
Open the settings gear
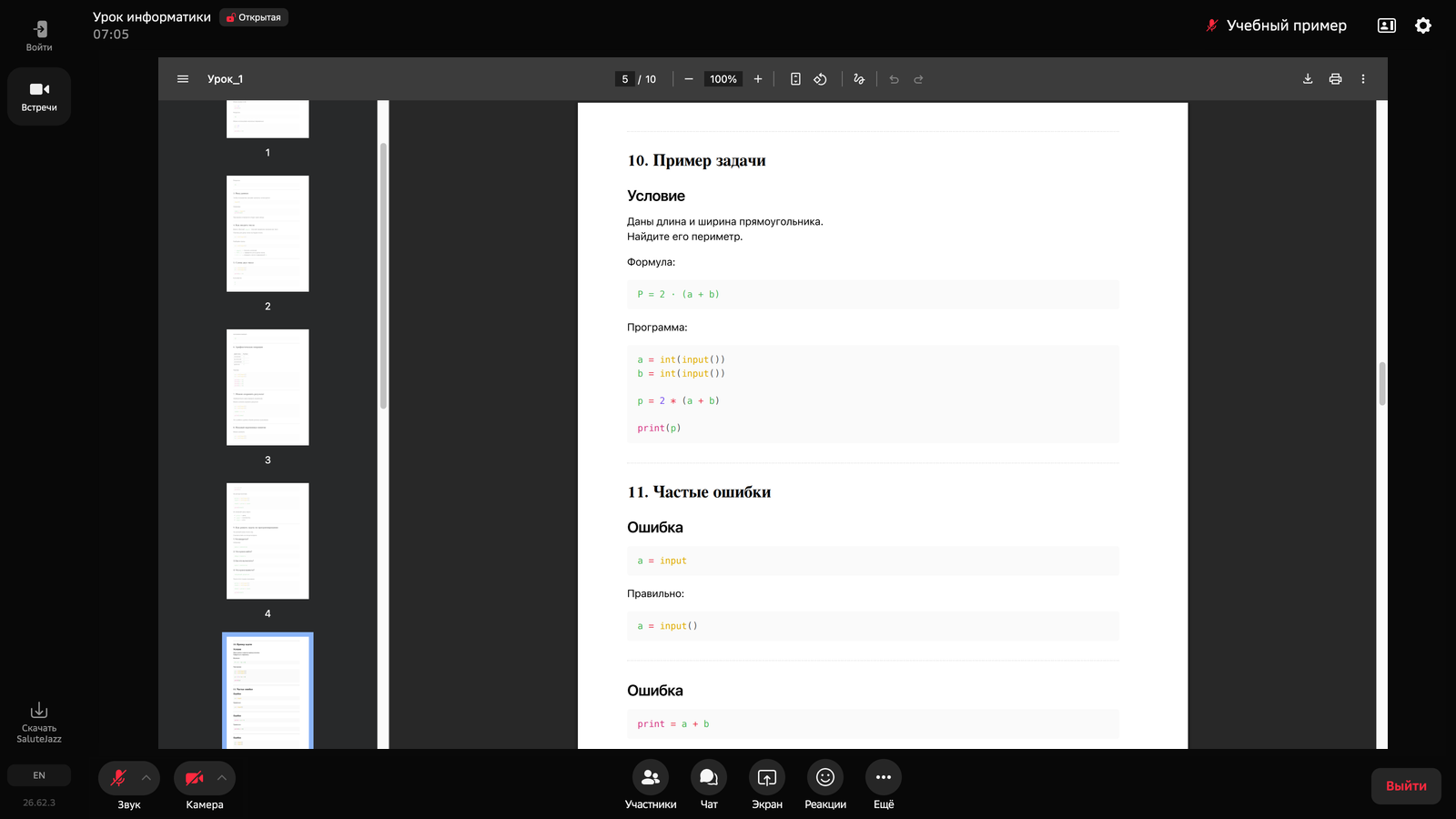[x=1423, y=25]
